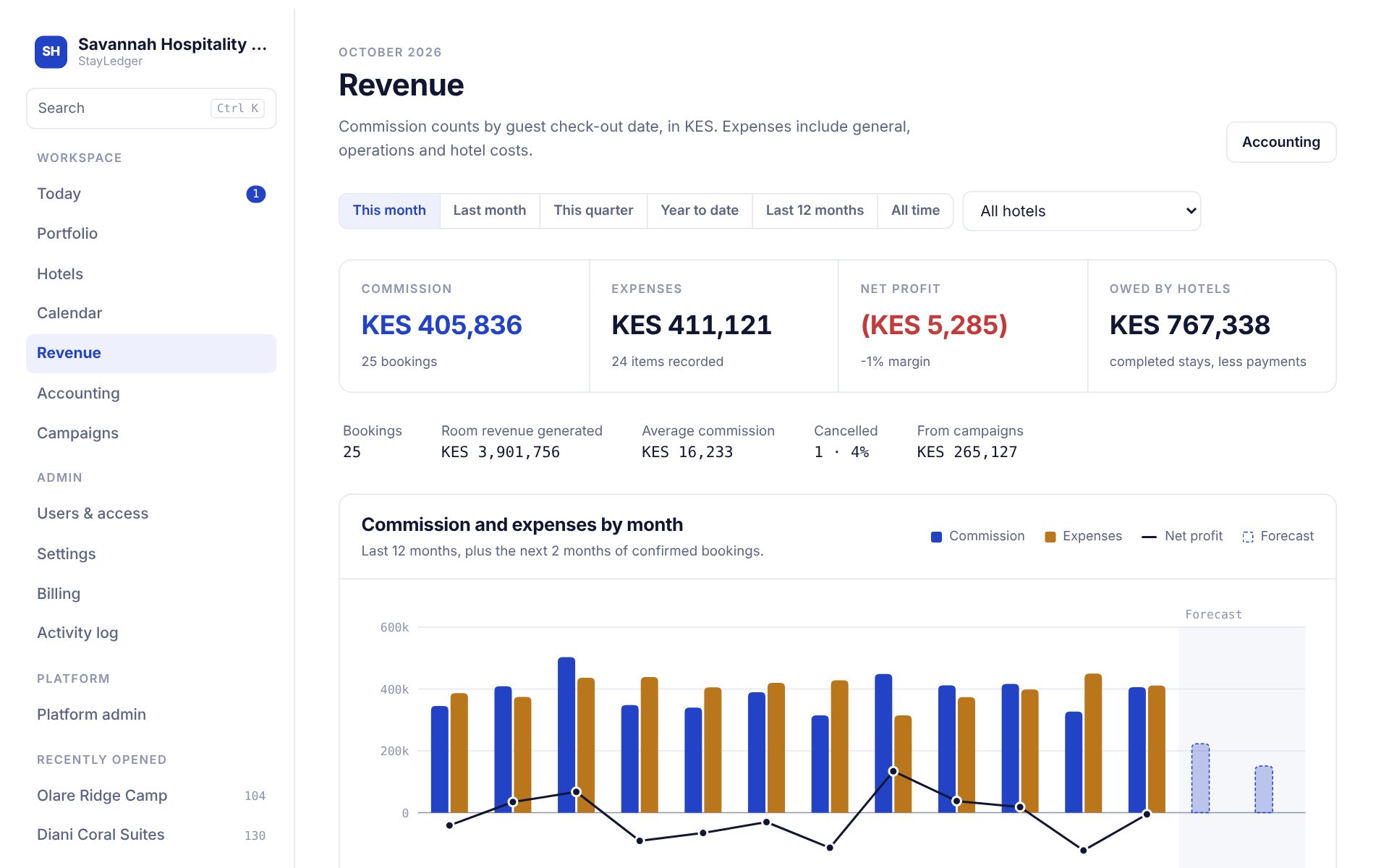Screen dimensions: 1389x868
Task: Click the second dashed forecast bar
Action: click(1264, 790)
